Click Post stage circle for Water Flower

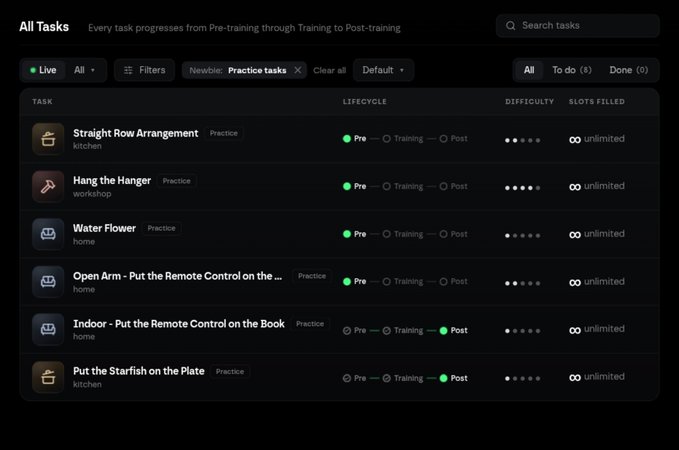click(x=443, y=234)
